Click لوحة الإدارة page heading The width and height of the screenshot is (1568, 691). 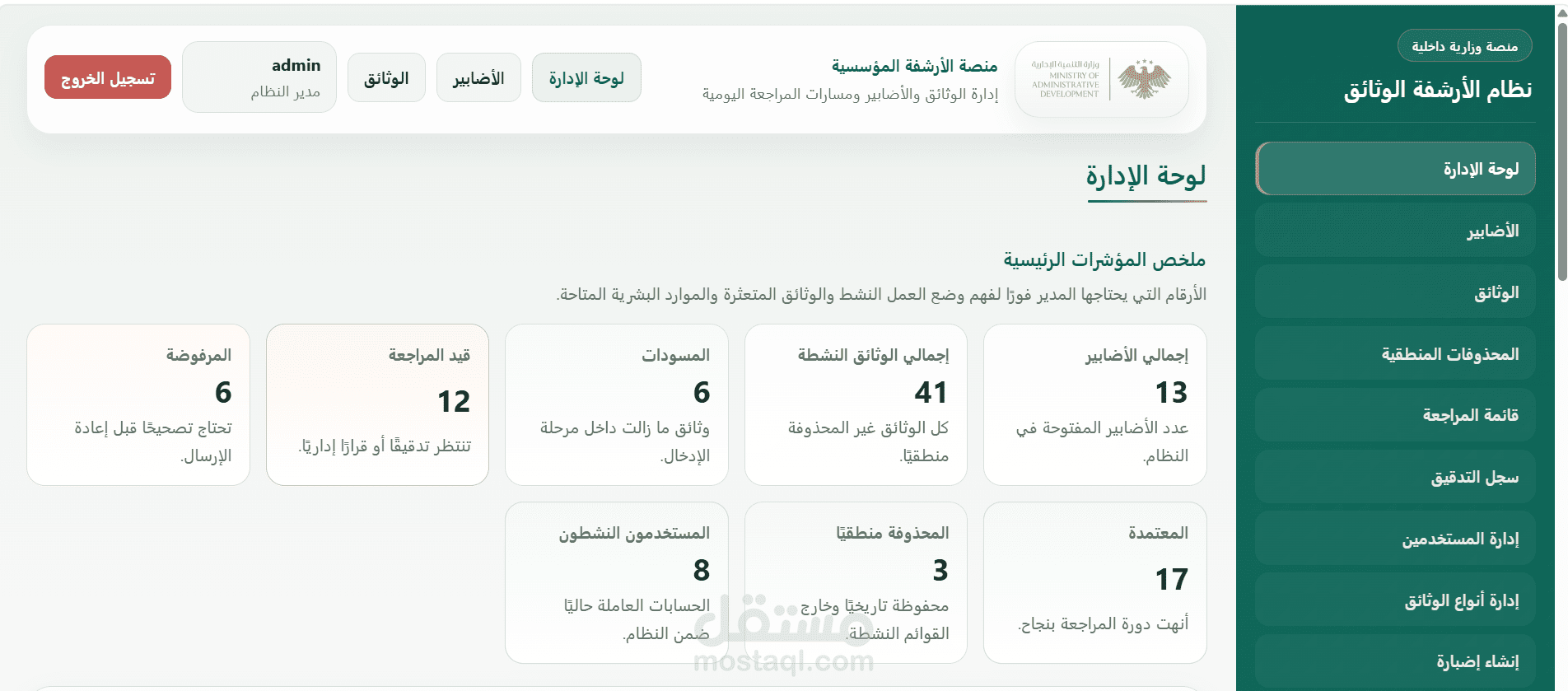coord(1146,175)
